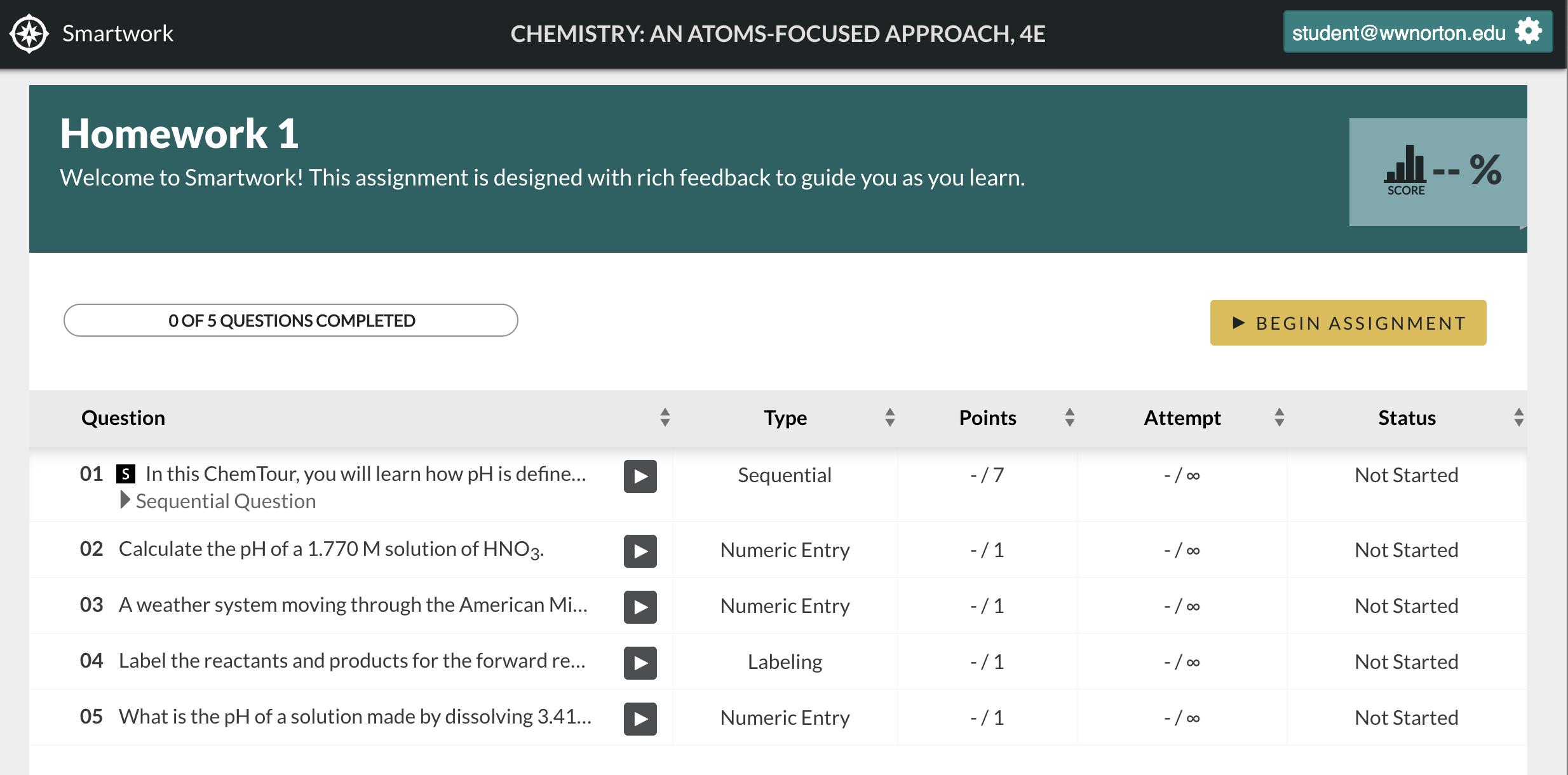This screenshot has width=1568, height=775.
Task: Click the S sequential badge on question 01
Action: (126, 474)
